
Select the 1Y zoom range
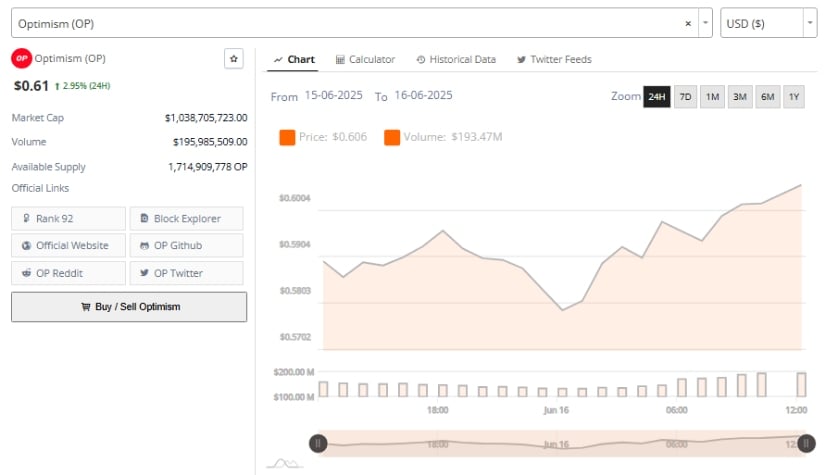click(x=794, y=97)
